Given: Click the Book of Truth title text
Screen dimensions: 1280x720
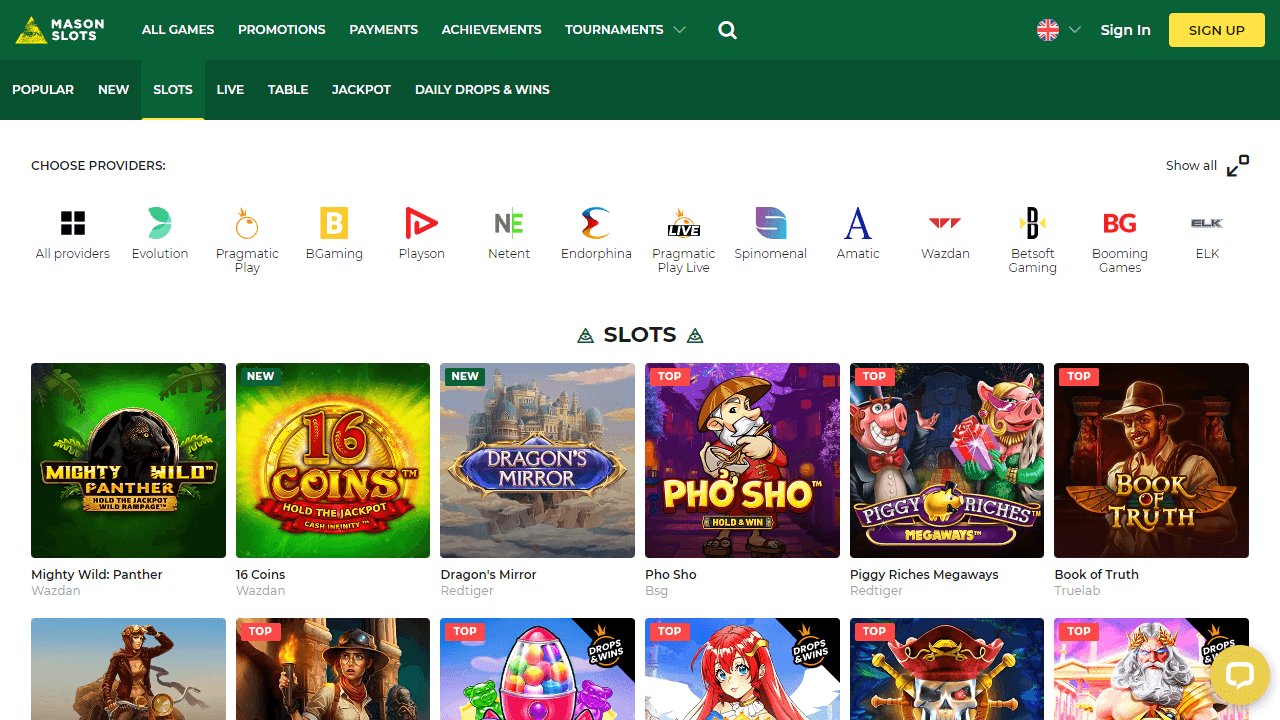Looking at the screenshot, I should point(1096,575).
